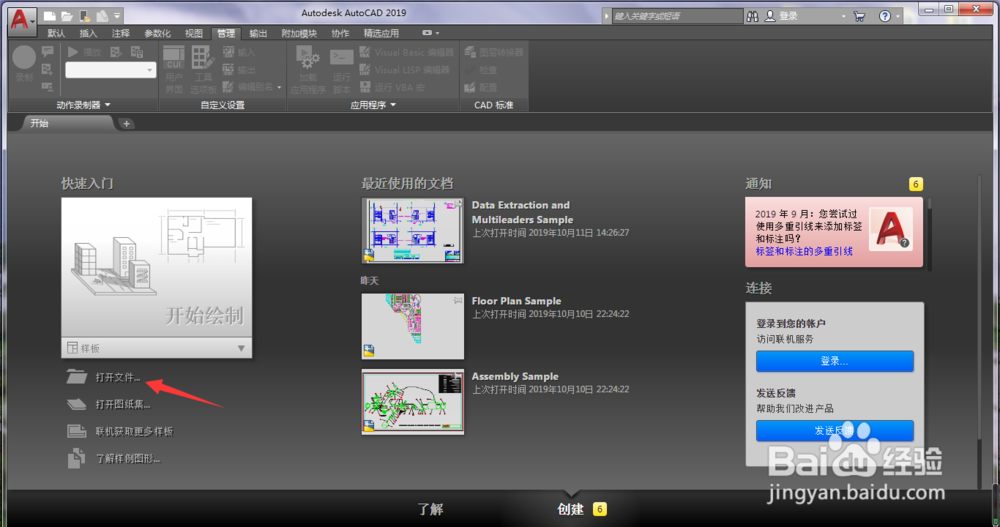Image resolution: width=1000 pixels, height=527 pixels.
Task: Click the 运行脚本 run script icon
Action: point(342,70)
